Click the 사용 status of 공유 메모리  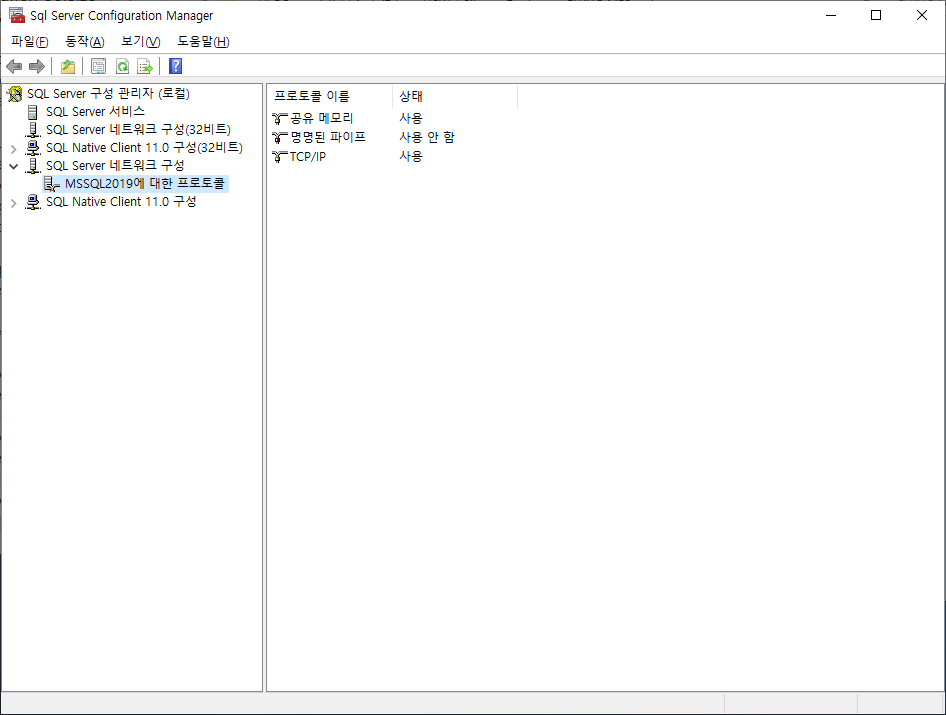(411, 118)
